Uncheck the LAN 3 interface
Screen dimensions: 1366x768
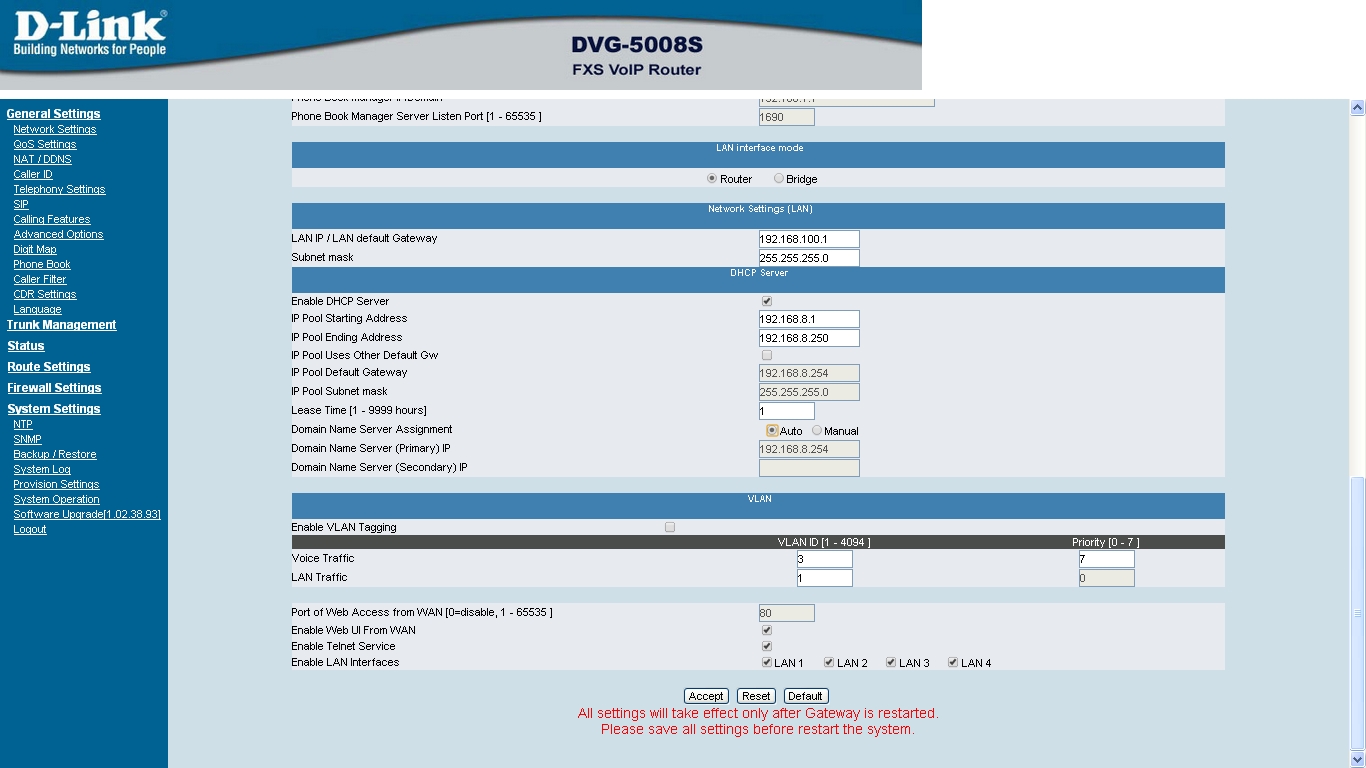click(891, 662)
